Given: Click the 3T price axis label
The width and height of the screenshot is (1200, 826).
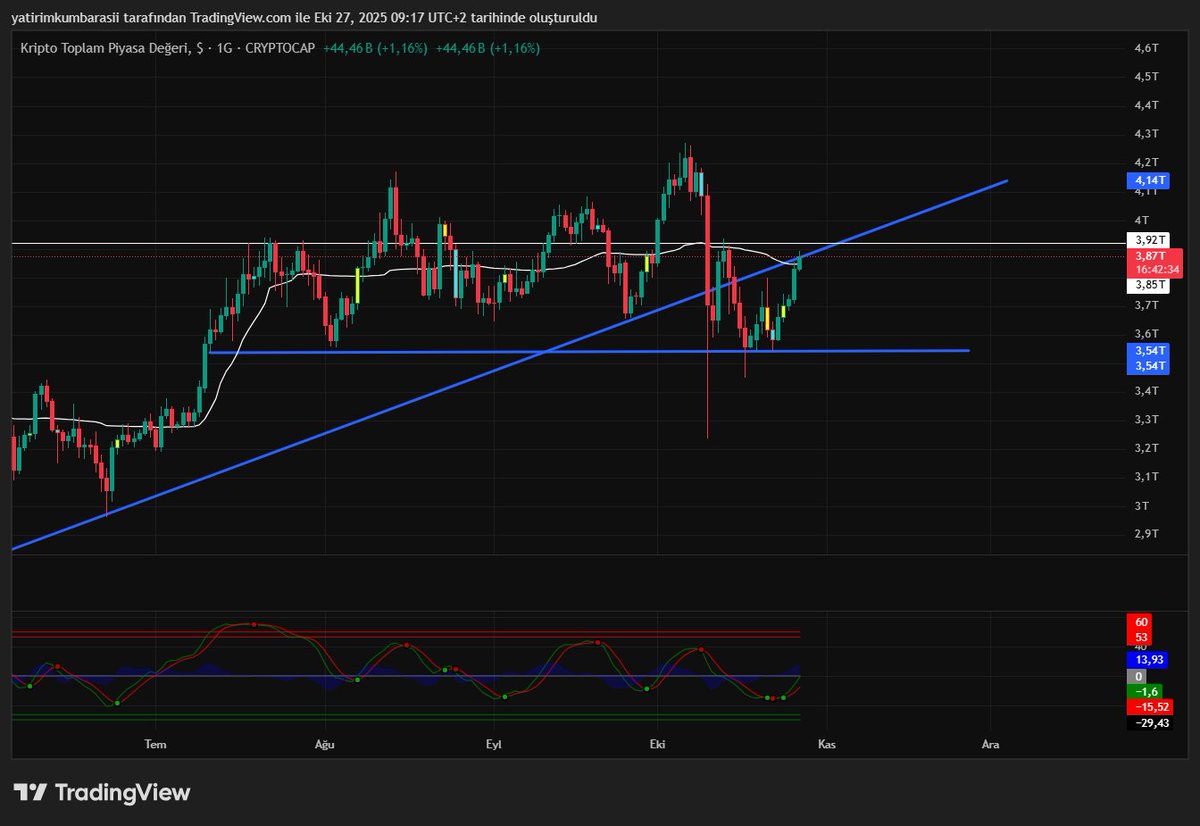Looking at the screenshot, I should (x=1141, y=506).
